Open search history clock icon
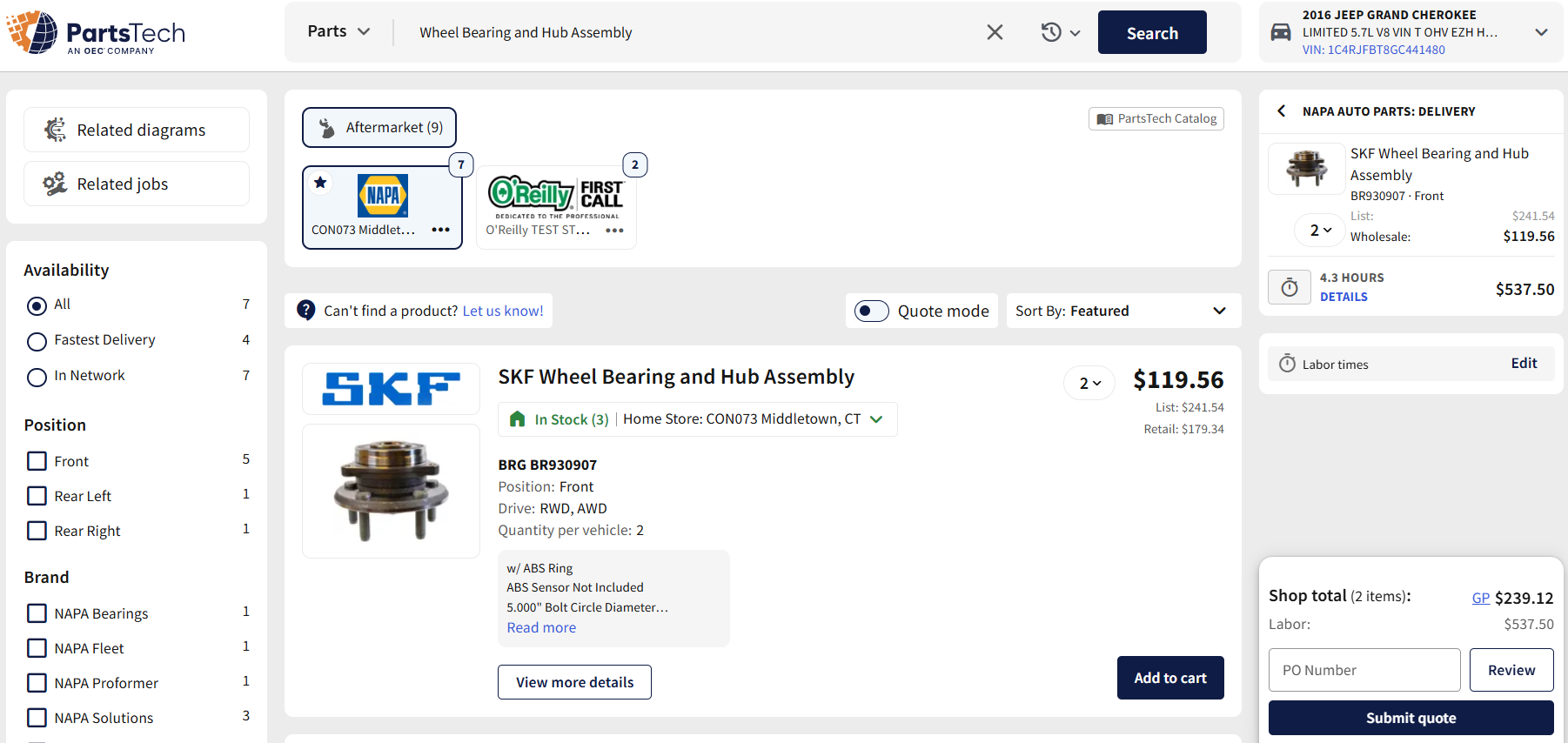Viewport: 1568px width, 743px height. tap(1051, 32)
